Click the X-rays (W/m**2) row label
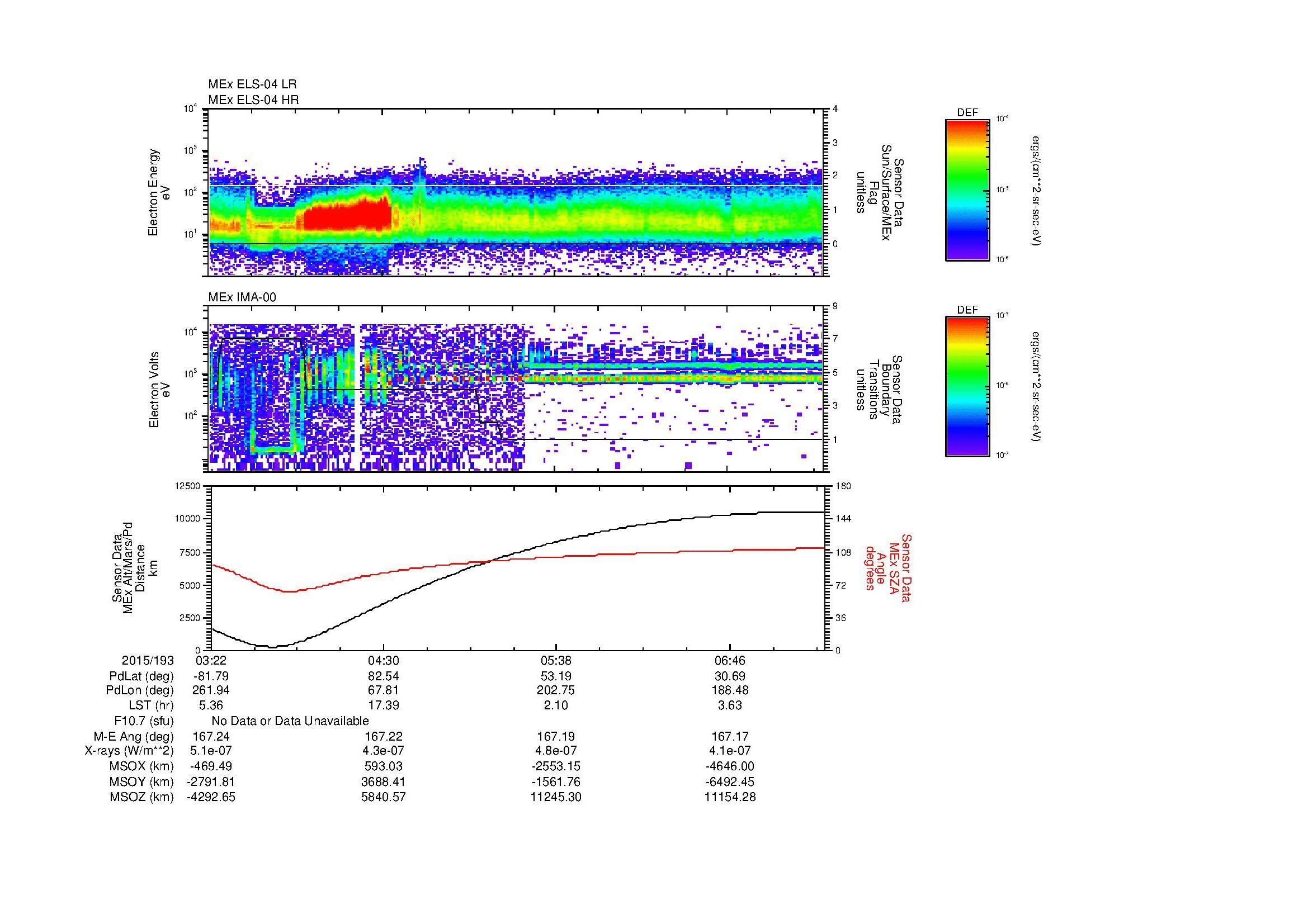 [x=129, y=751]
